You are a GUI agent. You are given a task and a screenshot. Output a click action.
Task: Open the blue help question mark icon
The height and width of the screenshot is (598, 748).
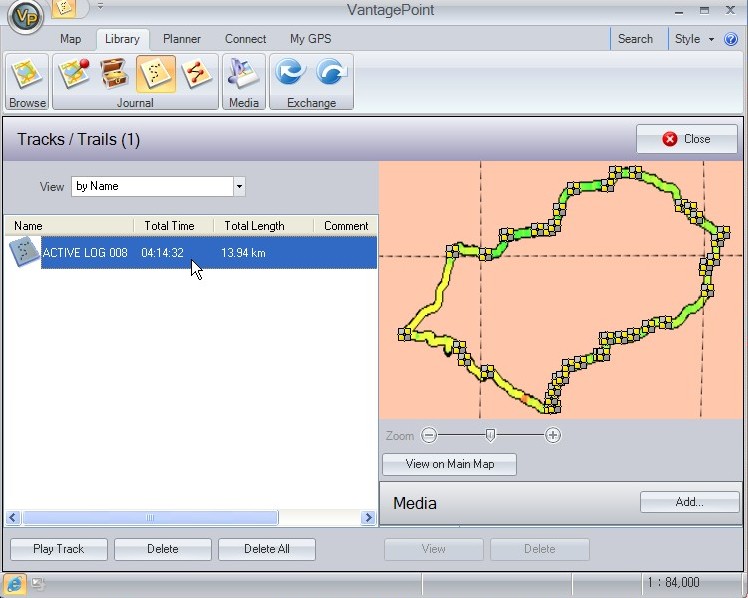pos(731,39)
